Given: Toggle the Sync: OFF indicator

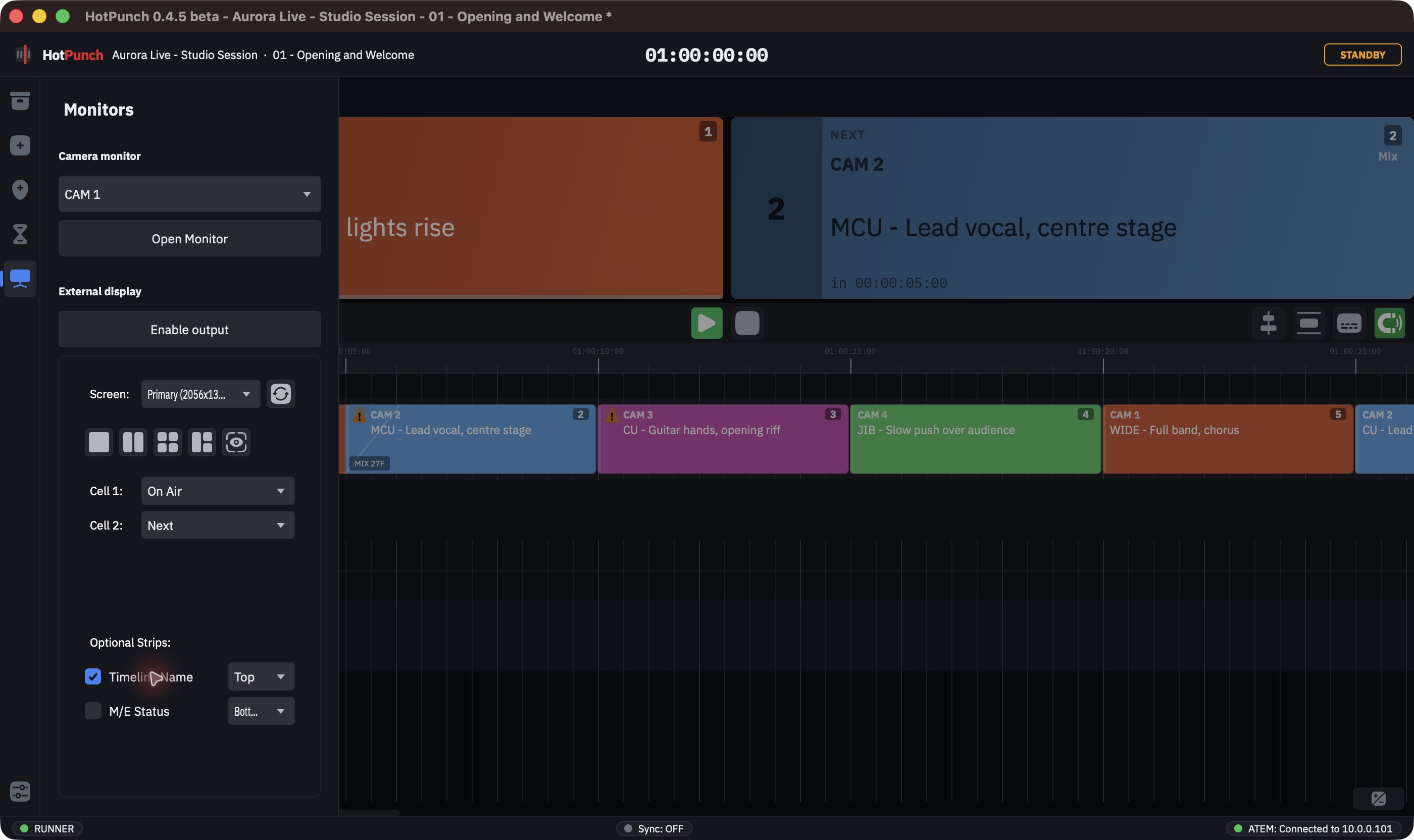Looking at the screenshot, I should (654, 829).
